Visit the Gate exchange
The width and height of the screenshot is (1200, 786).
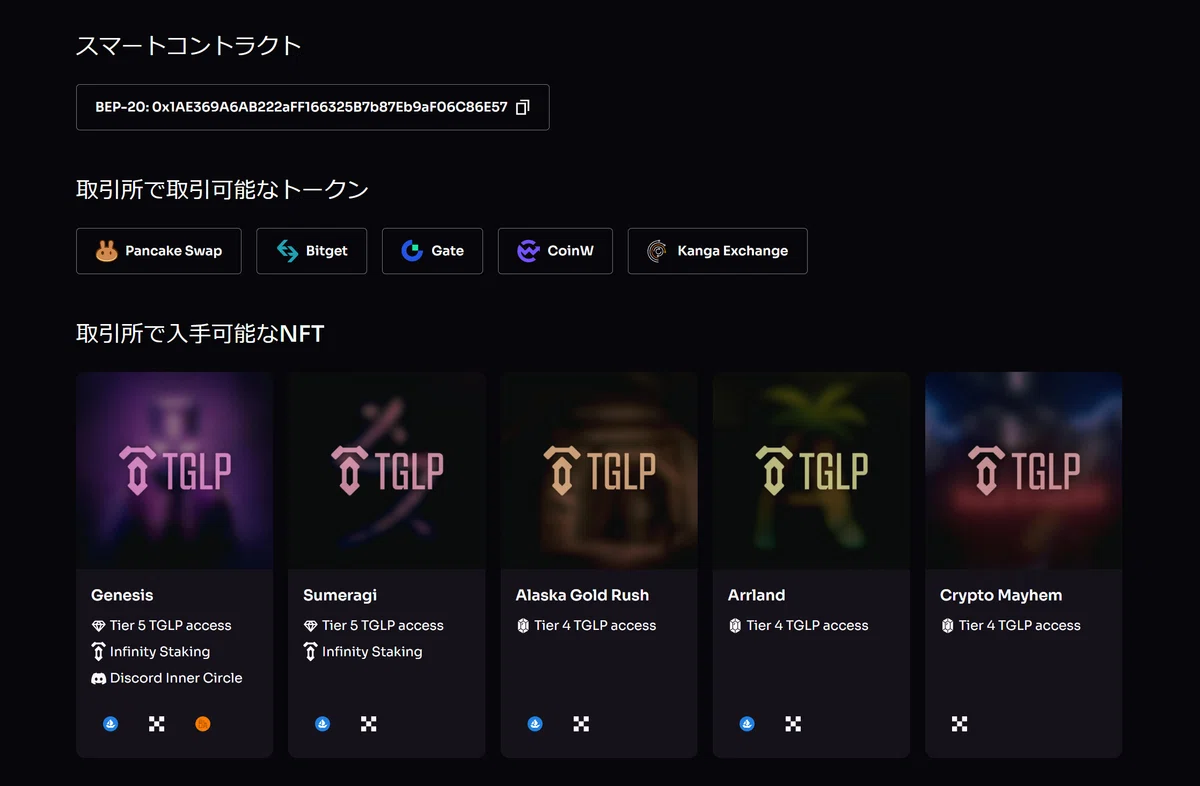click(433, 251)
